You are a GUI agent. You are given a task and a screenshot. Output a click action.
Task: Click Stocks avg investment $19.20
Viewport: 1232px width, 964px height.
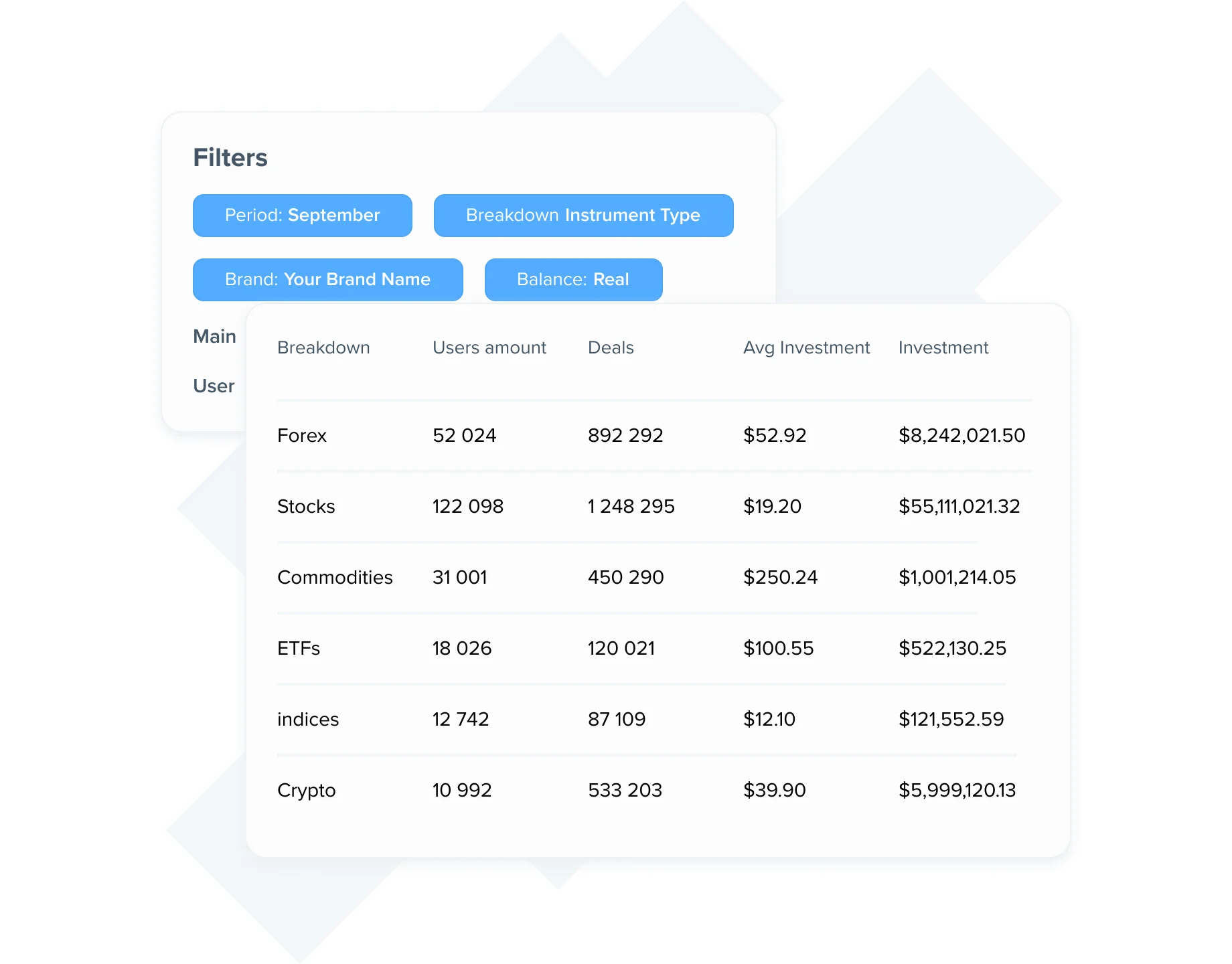[x=772, y=506]
